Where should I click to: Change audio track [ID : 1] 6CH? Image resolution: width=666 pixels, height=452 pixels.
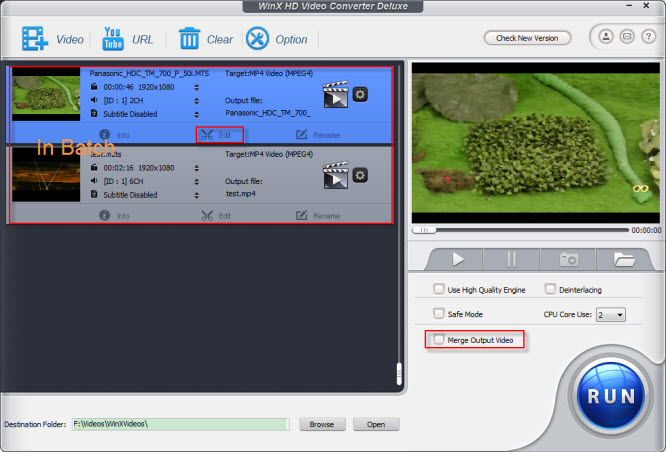tap(196, 182)
